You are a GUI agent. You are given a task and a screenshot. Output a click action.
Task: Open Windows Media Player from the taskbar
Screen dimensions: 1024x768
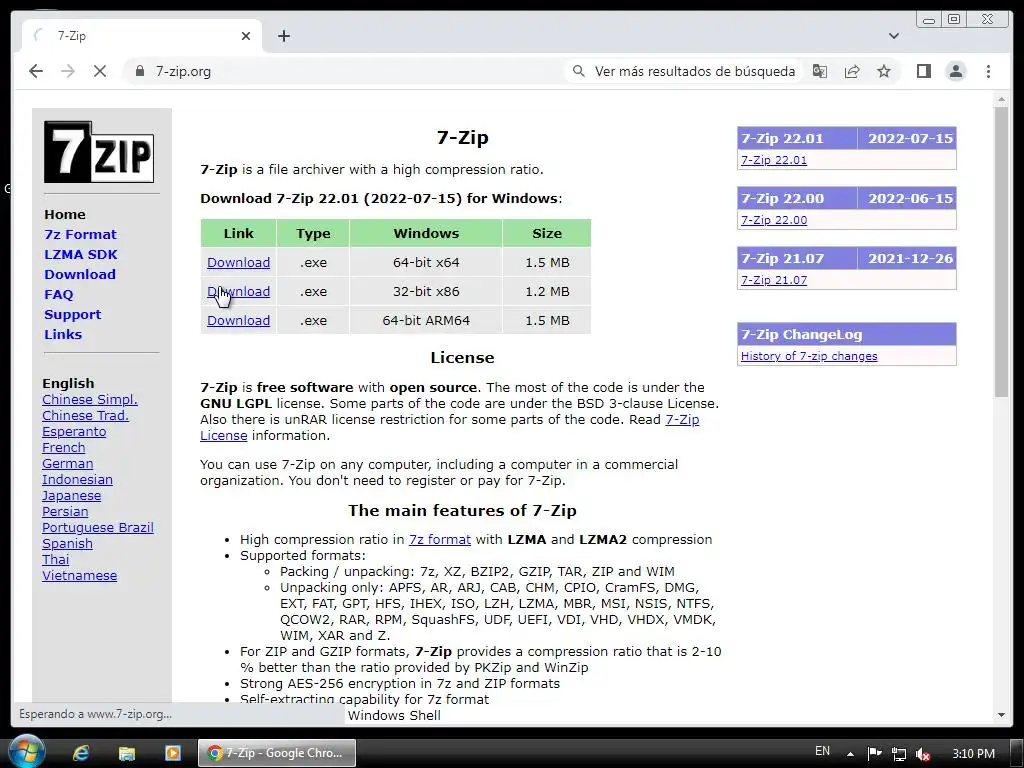[172, 753]
